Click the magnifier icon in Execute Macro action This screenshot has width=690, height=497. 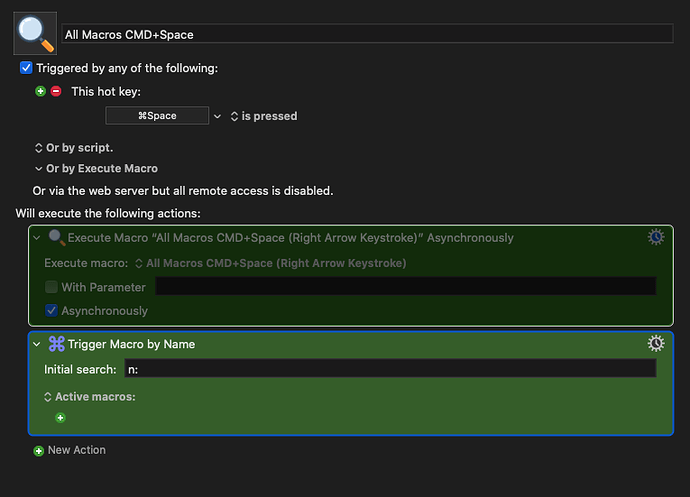coord(57,238)
